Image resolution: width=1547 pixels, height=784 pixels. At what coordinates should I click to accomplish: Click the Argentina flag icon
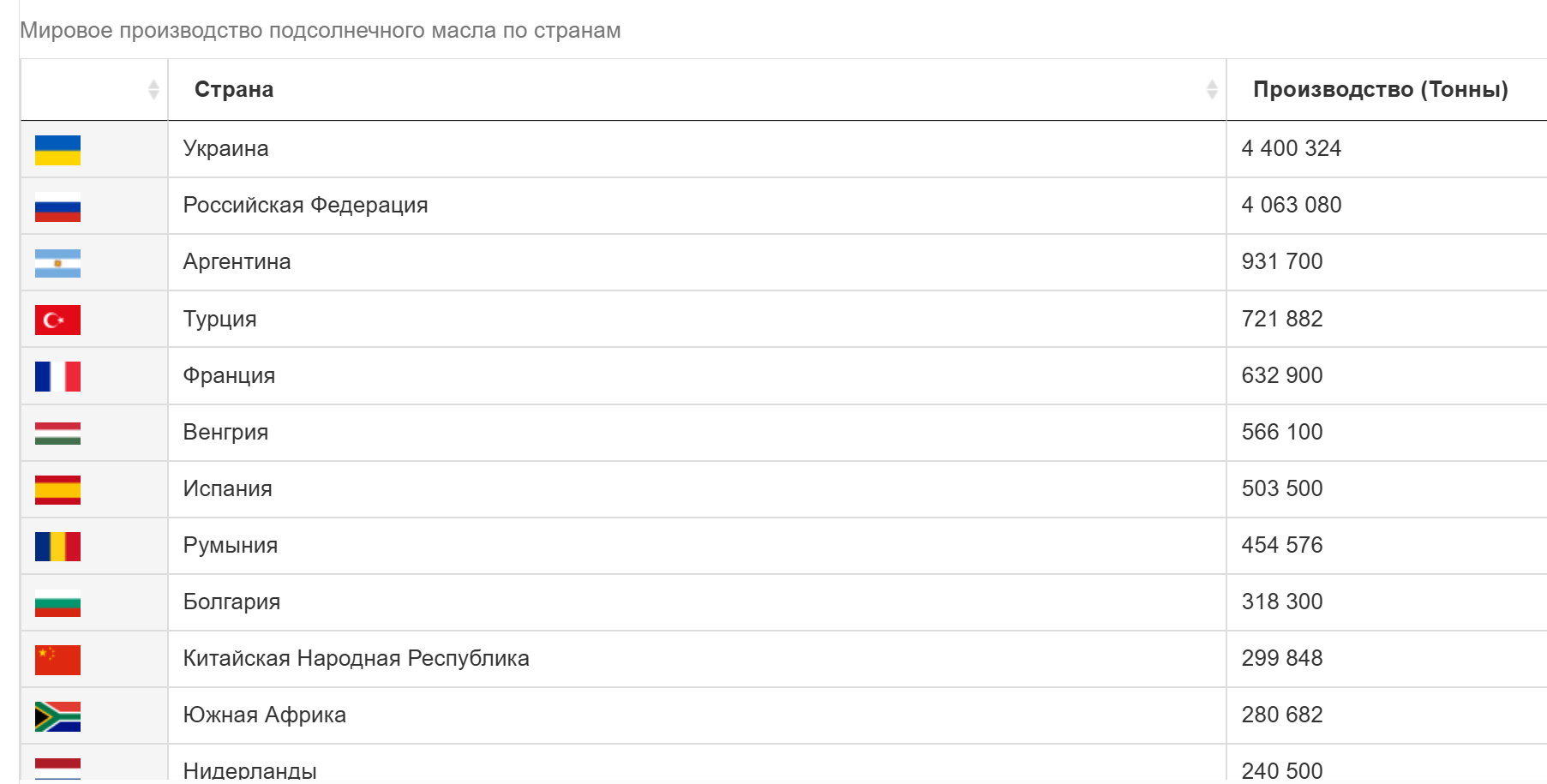pos(57,263)
